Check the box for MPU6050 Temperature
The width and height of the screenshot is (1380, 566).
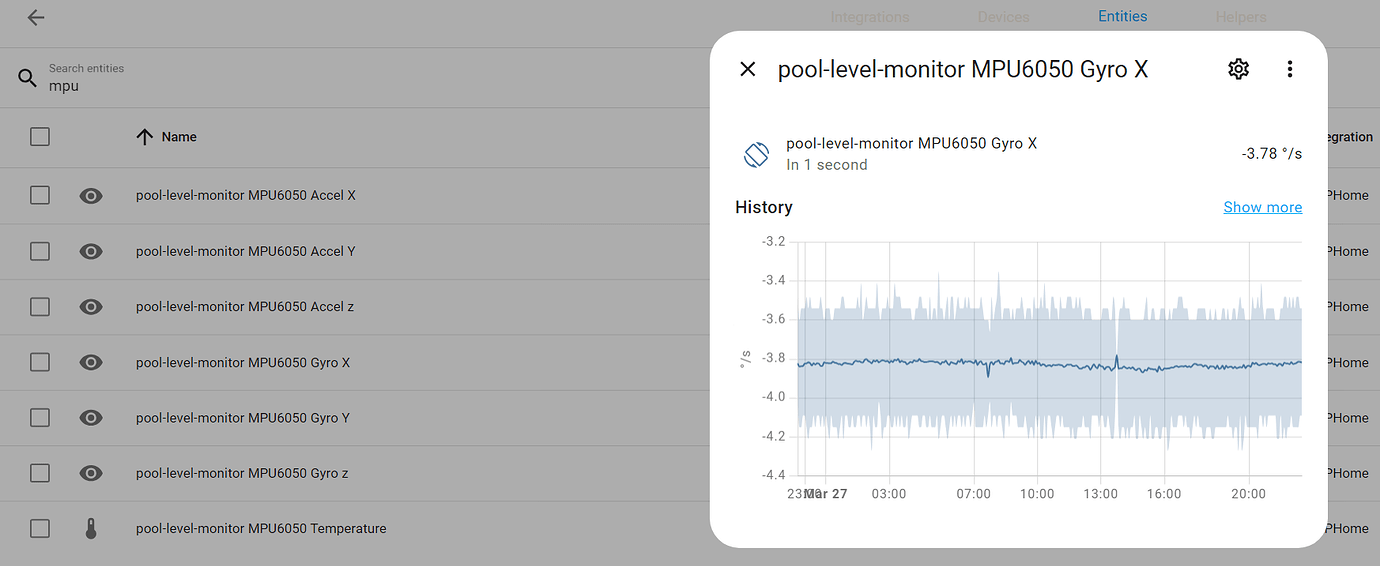click(40, 529)
